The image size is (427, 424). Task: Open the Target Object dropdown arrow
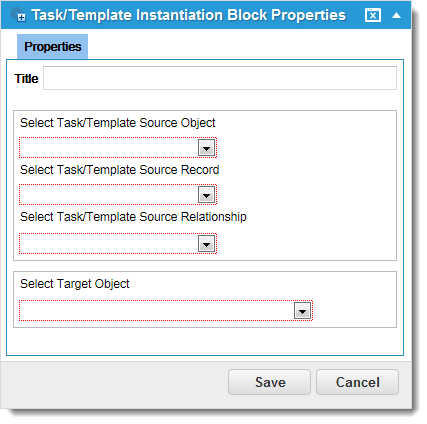tap(302, 311)
